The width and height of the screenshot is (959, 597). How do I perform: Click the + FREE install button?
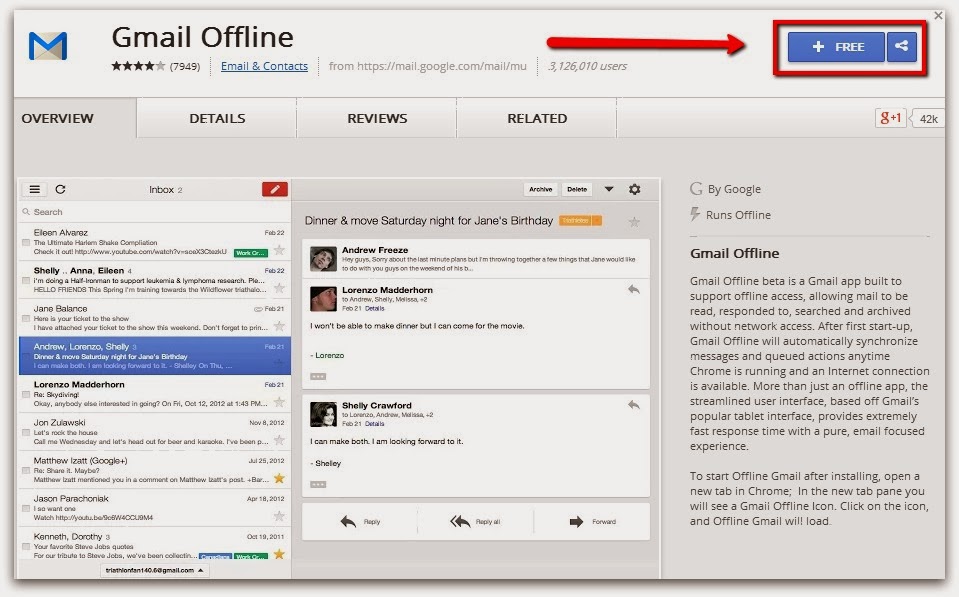click(836, 46)
